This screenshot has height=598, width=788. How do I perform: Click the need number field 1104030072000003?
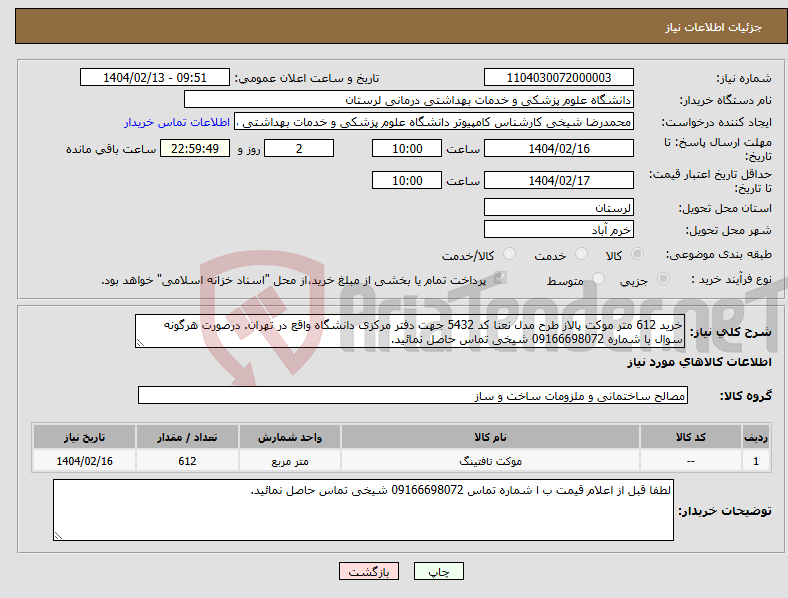point(558,77)
